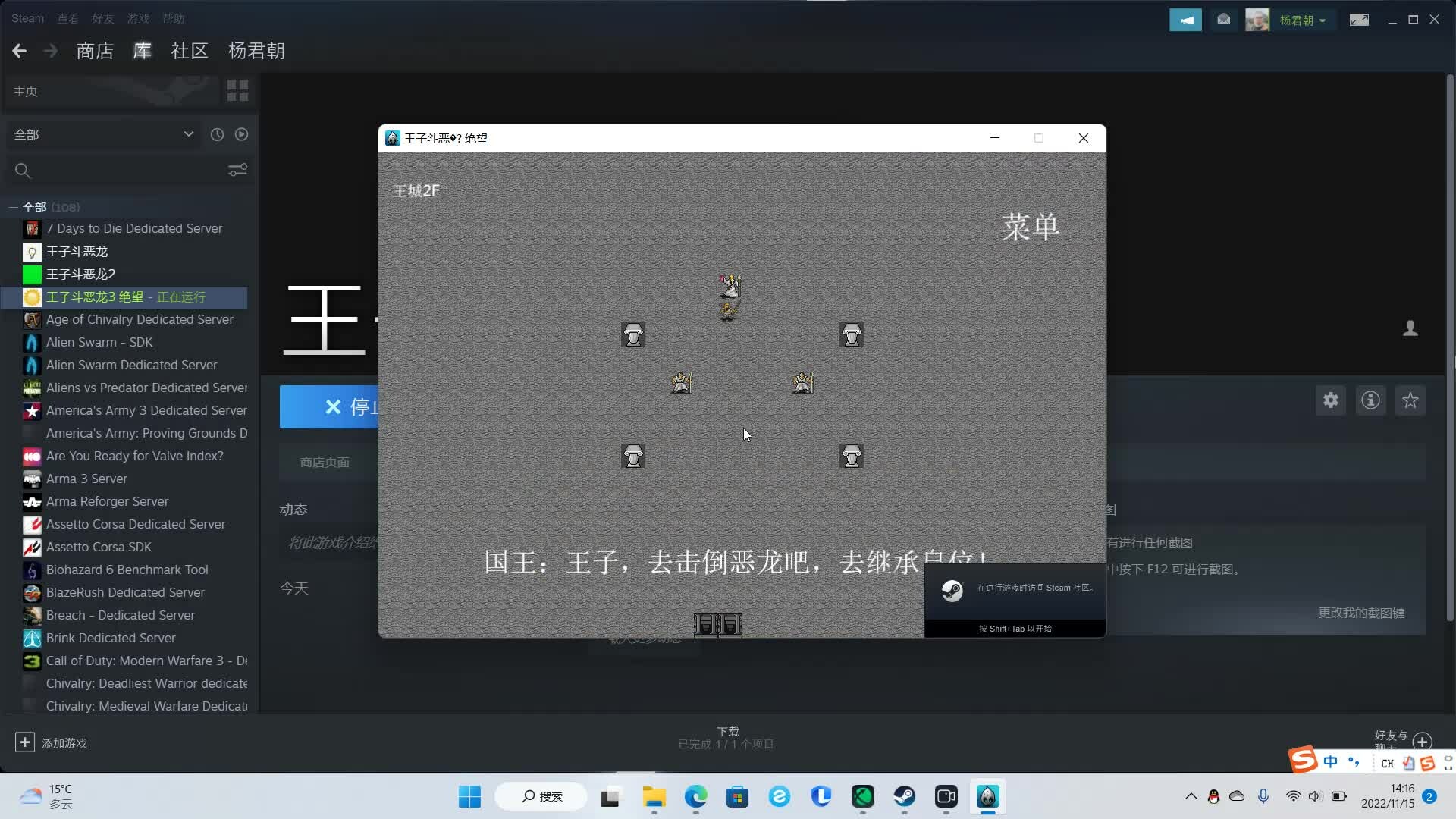The height and width of the screenshot is (819, 1456).
Task: Open game settings gear icon
Action: click(x=1331, y=400)
